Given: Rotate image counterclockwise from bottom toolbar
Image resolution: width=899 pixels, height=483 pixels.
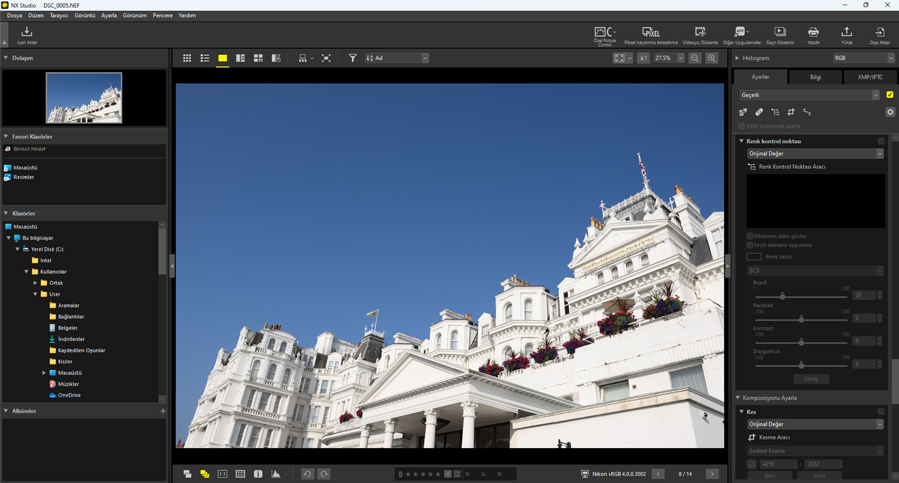Looking at the screenshot, I should 307,474.
